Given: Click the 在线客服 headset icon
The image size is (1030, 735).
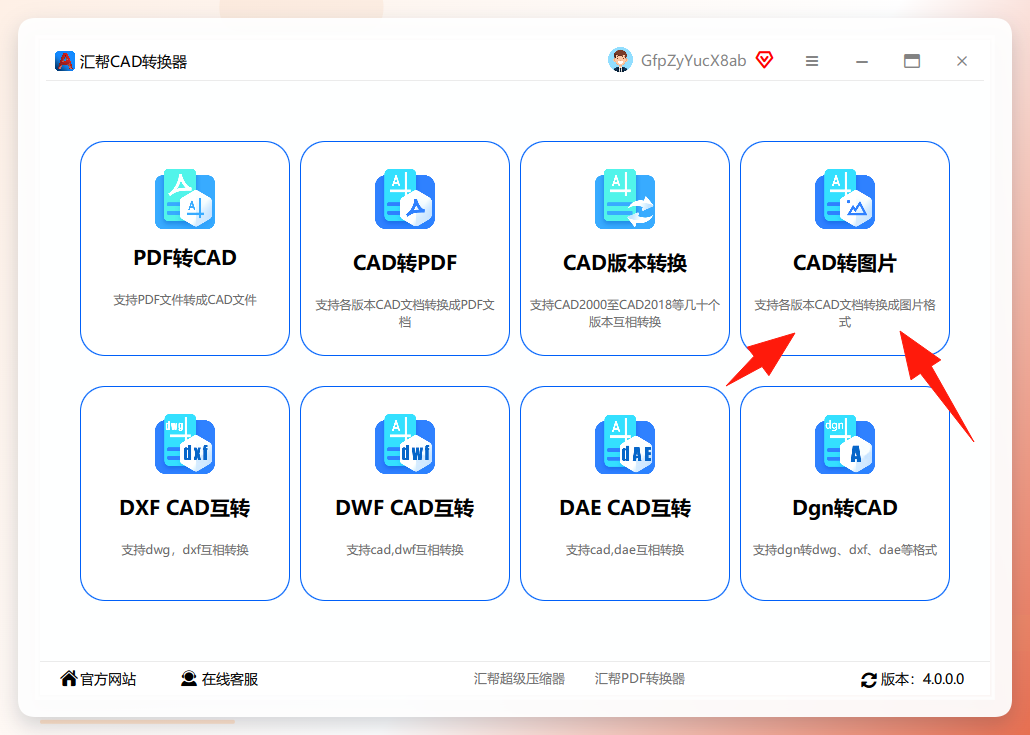Looking at the screenshot, I should (189, 678).
